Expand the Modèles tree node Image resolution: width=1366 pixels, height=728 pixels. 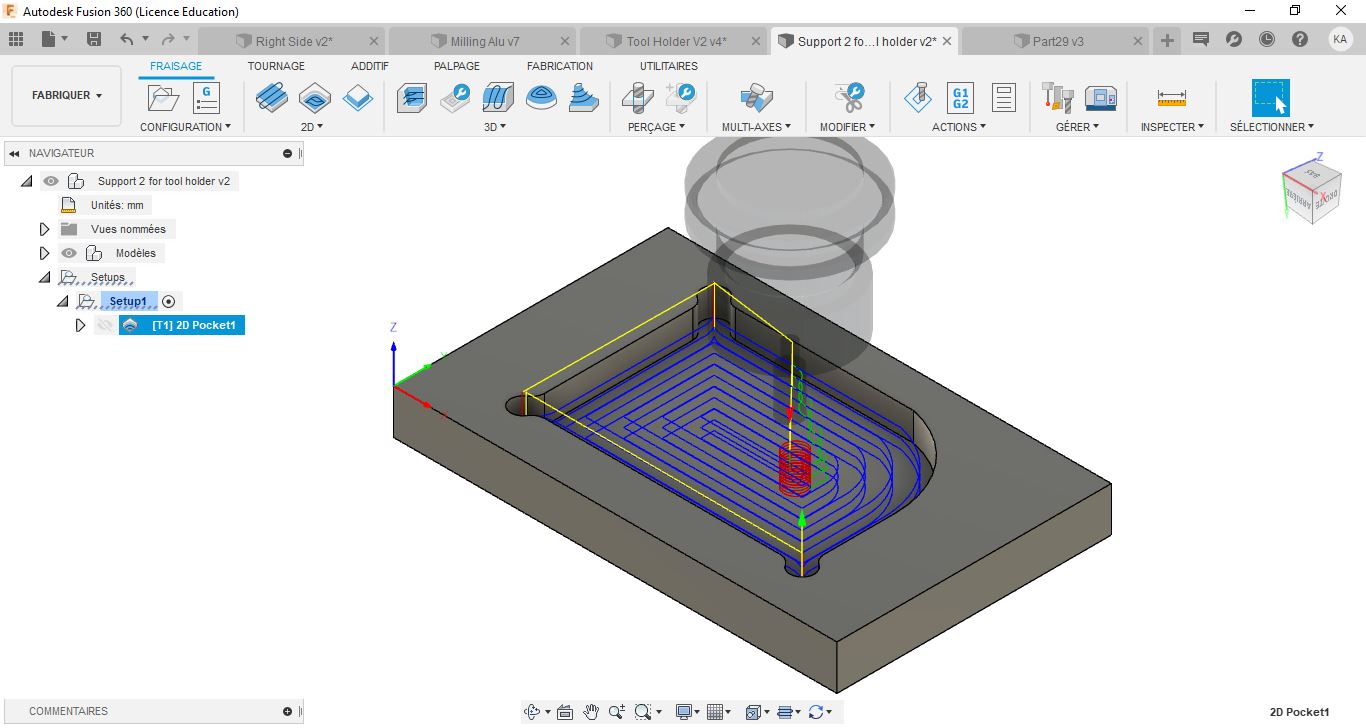click(x=44, y=253)
